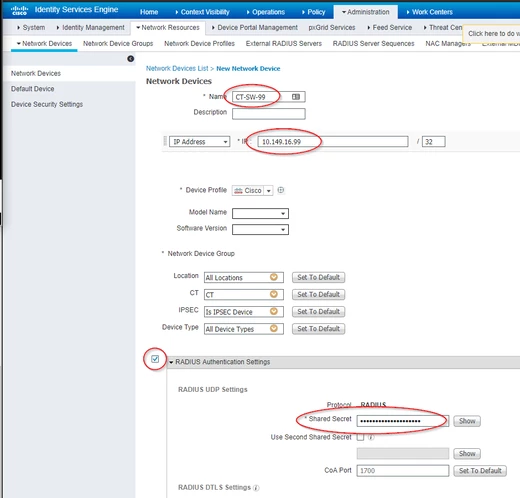
Task: Click the IPSEC orange selector icon
Action: (274, 311)
